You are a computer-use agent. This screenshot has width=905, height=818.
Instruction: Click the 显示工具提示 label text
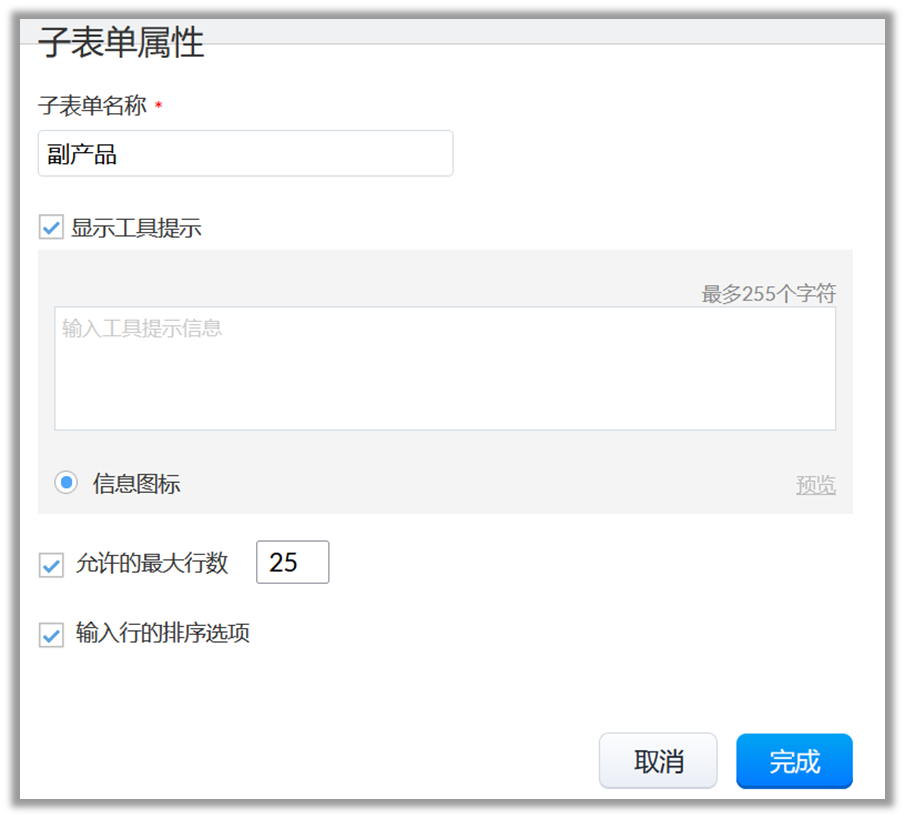(136, 228)
